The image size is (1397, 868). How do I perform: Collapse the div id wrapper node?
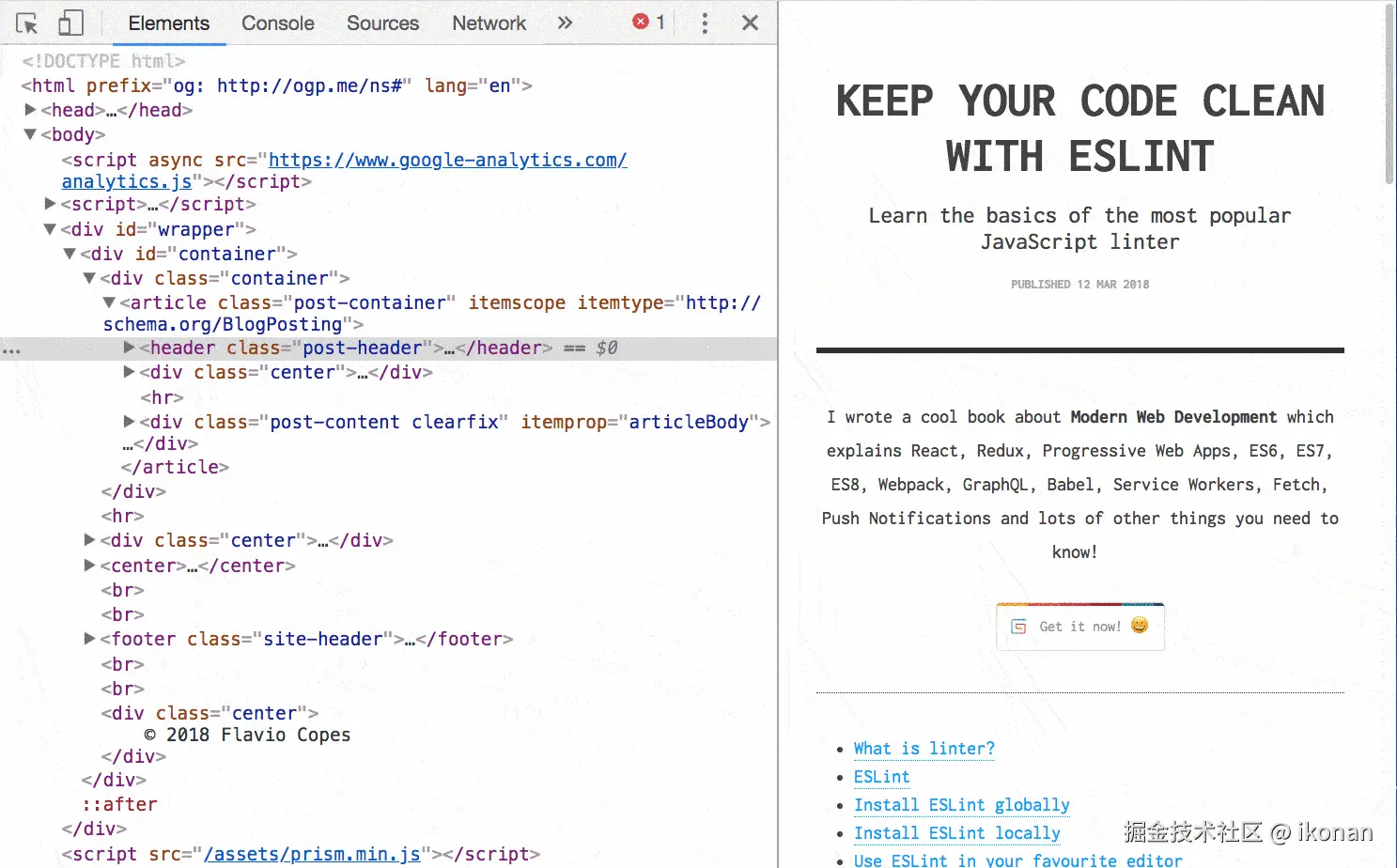[x=51, y=229]
